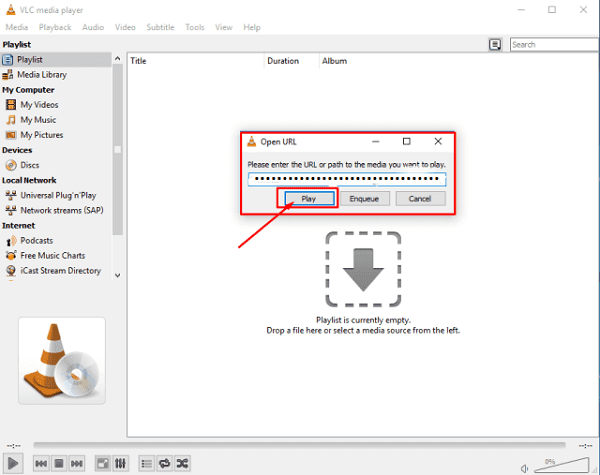Viewport: 600px width, 475px height.
Task: Click the Network streams (SAP) icon
Action: tap(11, 210)
